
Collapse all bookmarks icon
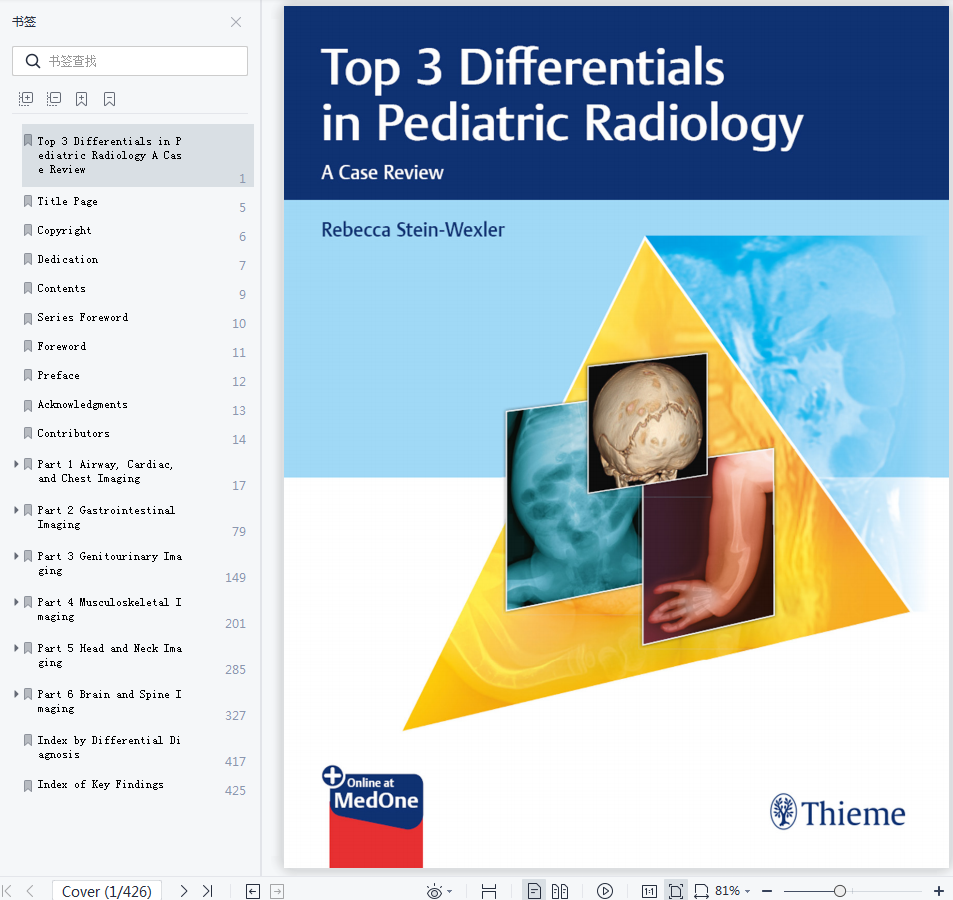[53, 98]
